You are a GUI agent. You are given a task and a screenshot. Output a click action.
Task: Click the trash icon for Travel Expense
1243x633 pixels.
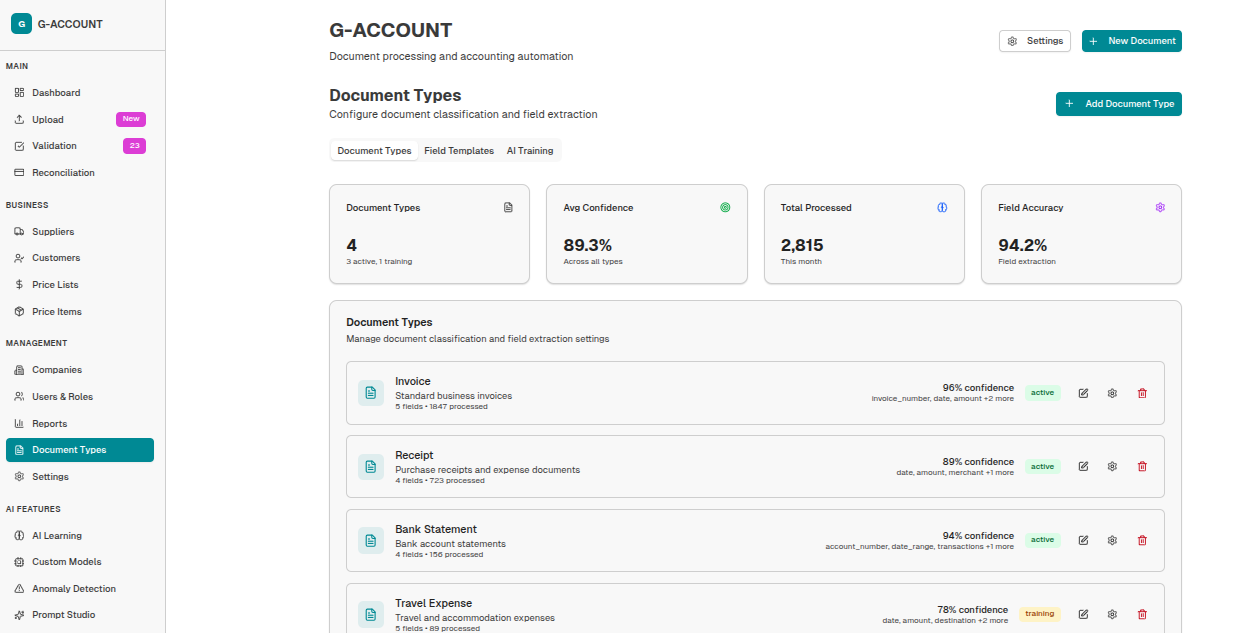point(1142,614)
